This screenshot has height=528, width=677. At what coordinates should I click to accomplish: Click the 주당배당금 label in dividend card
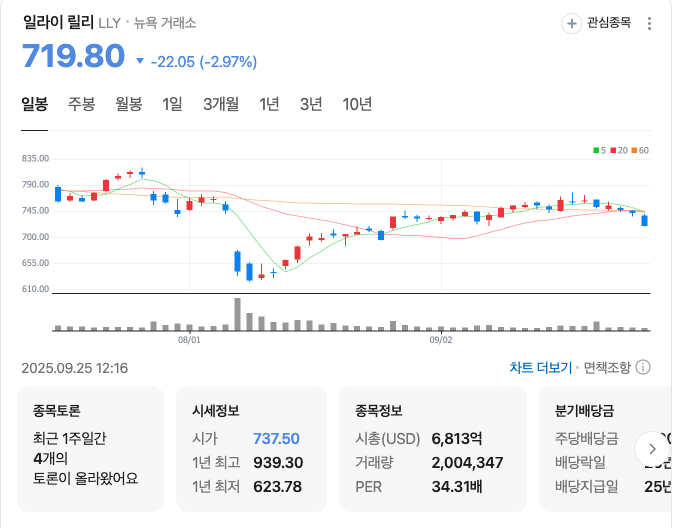(x=586, y=439)
